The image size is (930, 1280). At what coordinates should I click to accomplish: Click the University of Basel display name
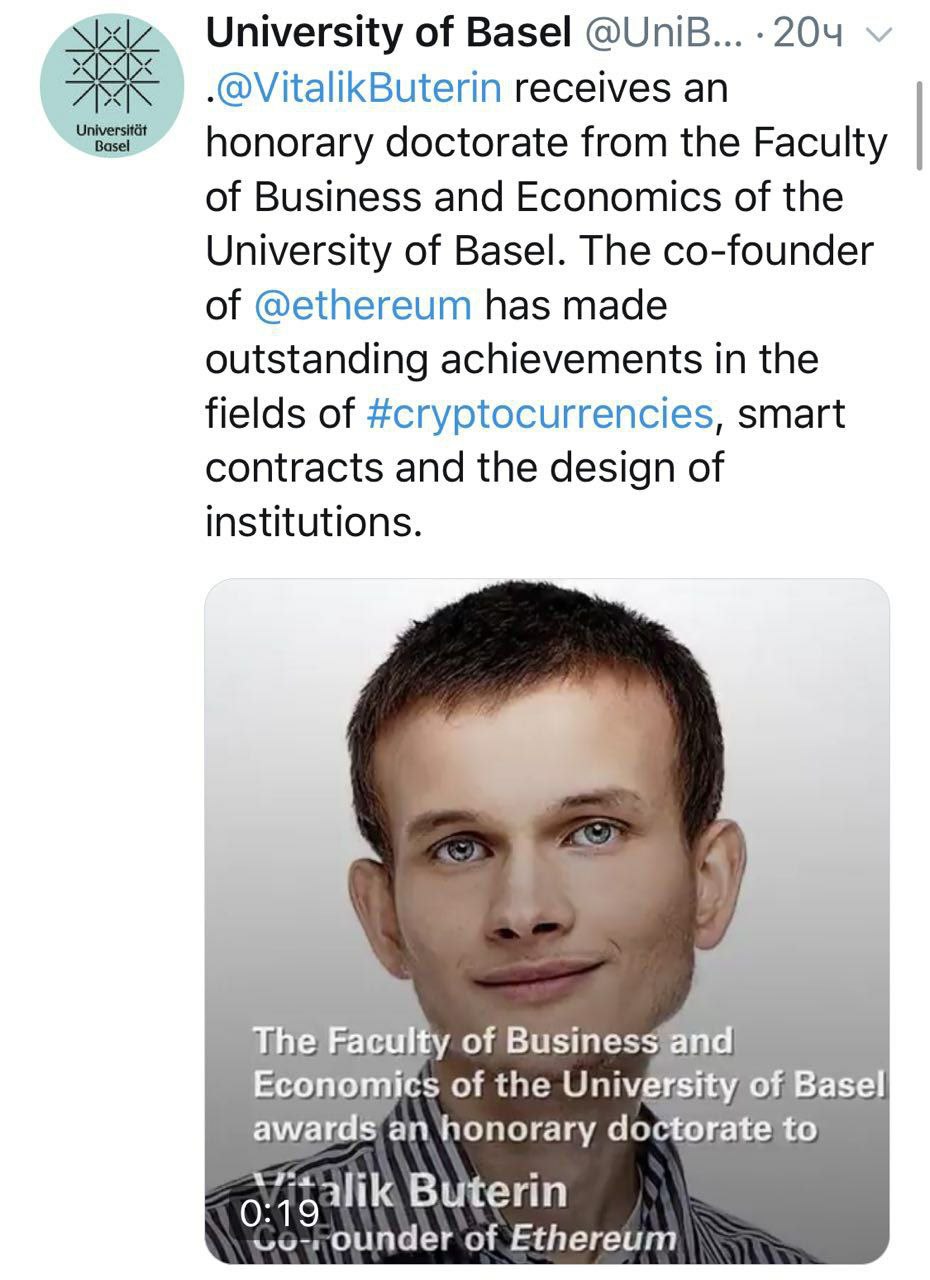[x=388, y=34]
